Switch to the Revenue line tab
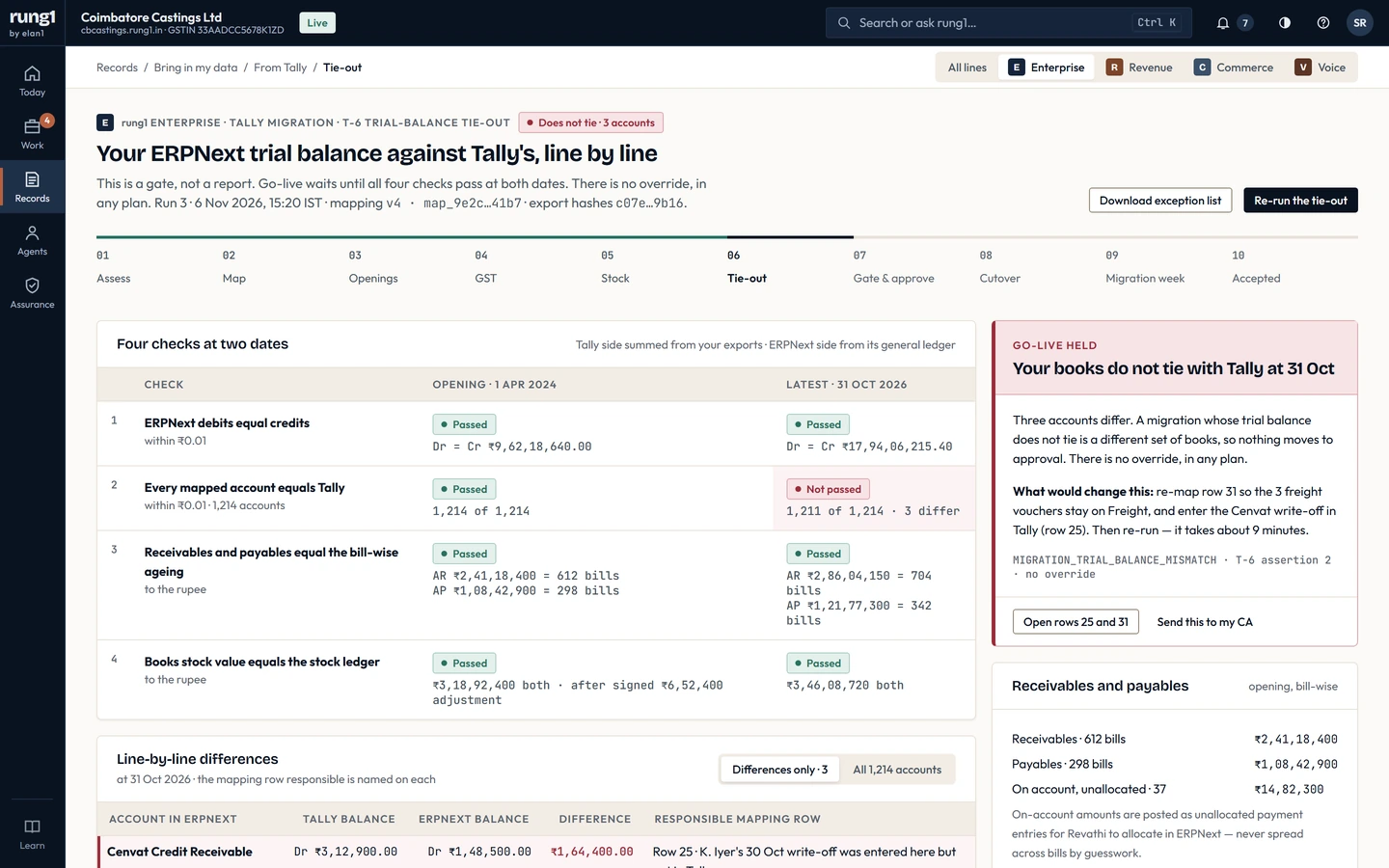1389x868 pixels. coord(1140,68)
